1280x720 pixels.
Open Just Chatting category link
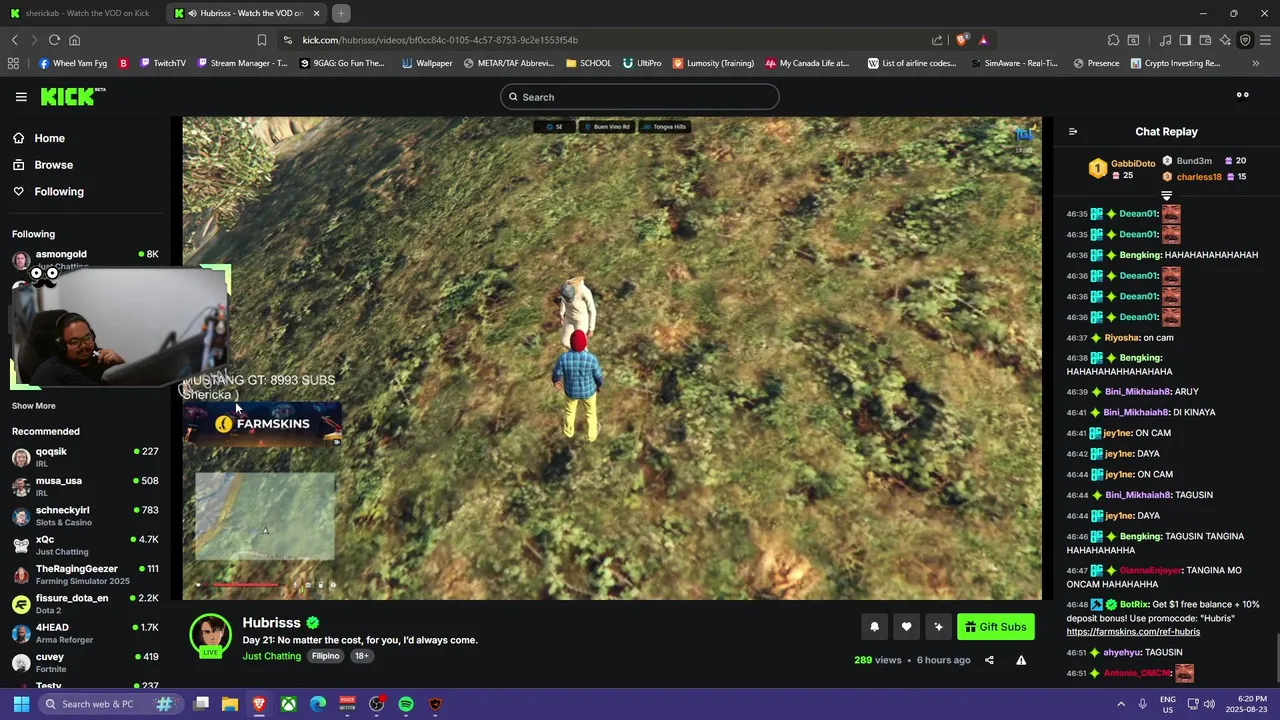click(271, 656)
